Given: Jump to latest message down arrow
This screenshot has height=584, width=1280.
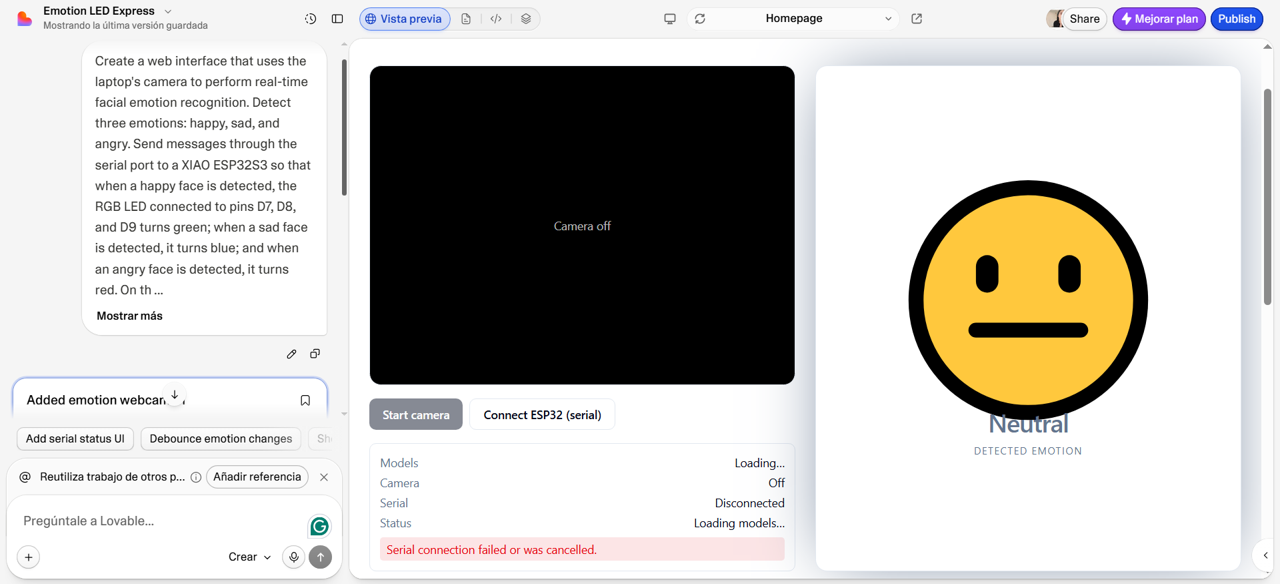Looking at the screenshot, I should pos(175,396).
